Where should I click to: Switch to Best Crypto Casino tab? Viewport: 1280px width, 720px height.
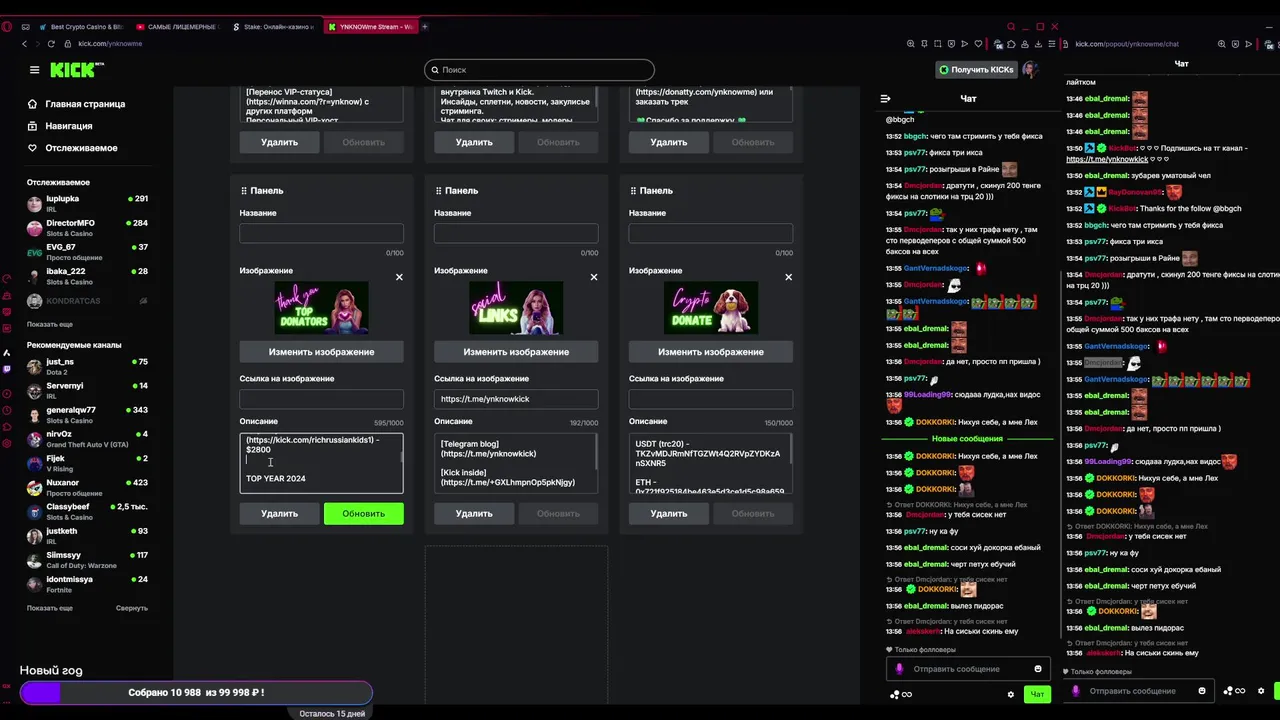(81, 27)
